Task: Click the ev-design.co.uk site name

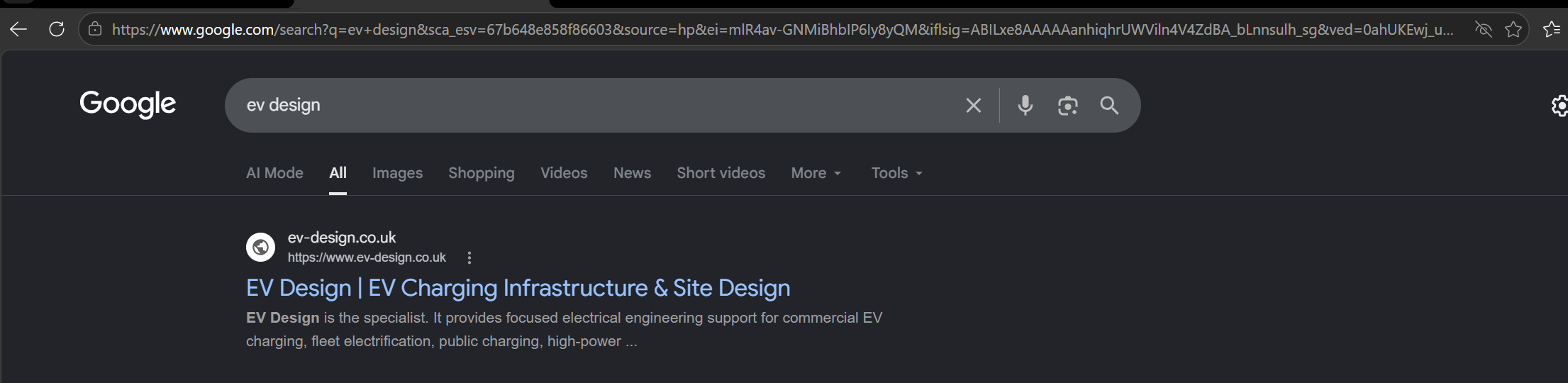Action: (342, 238)
